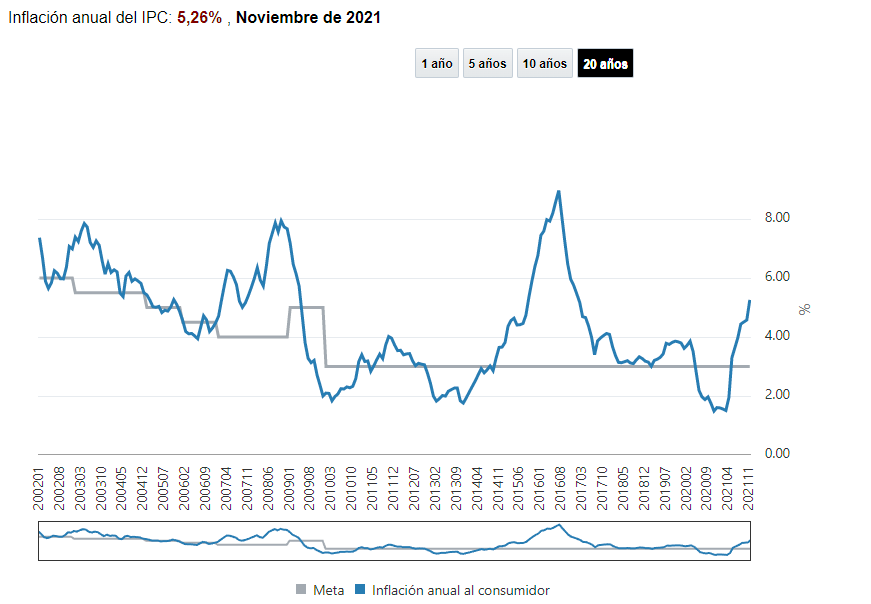Click the 202002 x-axis date label
This screenshot has height=604, width=871.
[x=686, y=488]
